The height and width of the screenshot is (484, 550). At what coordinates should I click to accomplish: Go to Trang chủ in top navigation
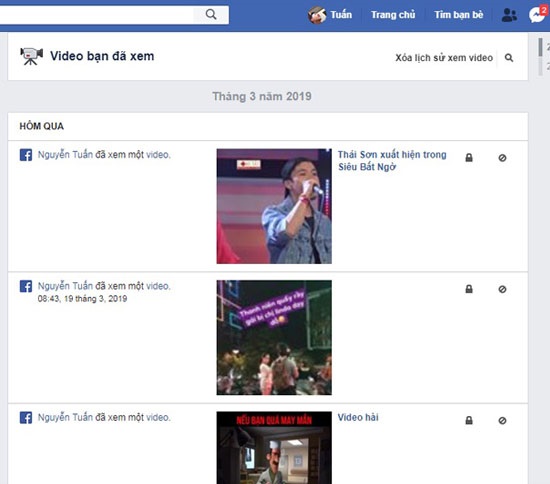pos(393,15)
